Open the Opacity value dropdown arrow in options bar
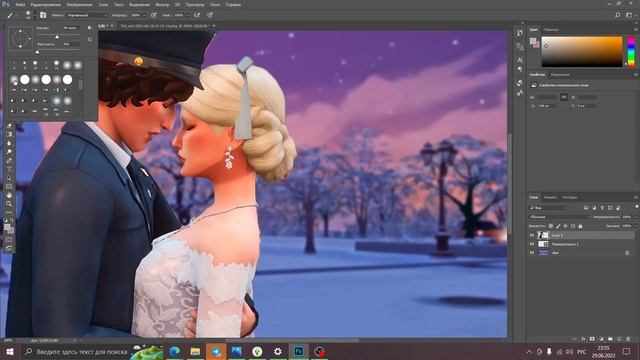Screen dimensions: 640x360 click(144, 15)
